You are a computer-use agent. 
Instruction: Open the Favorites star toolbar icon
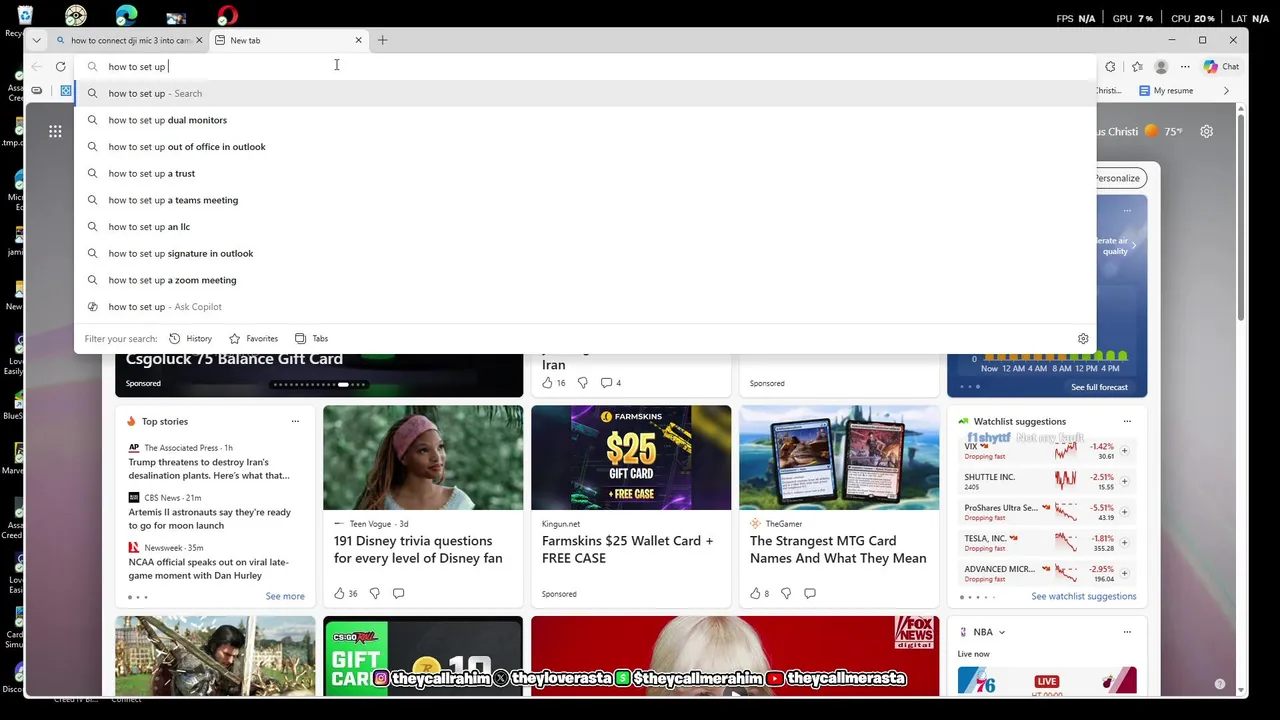(1137, 67)
